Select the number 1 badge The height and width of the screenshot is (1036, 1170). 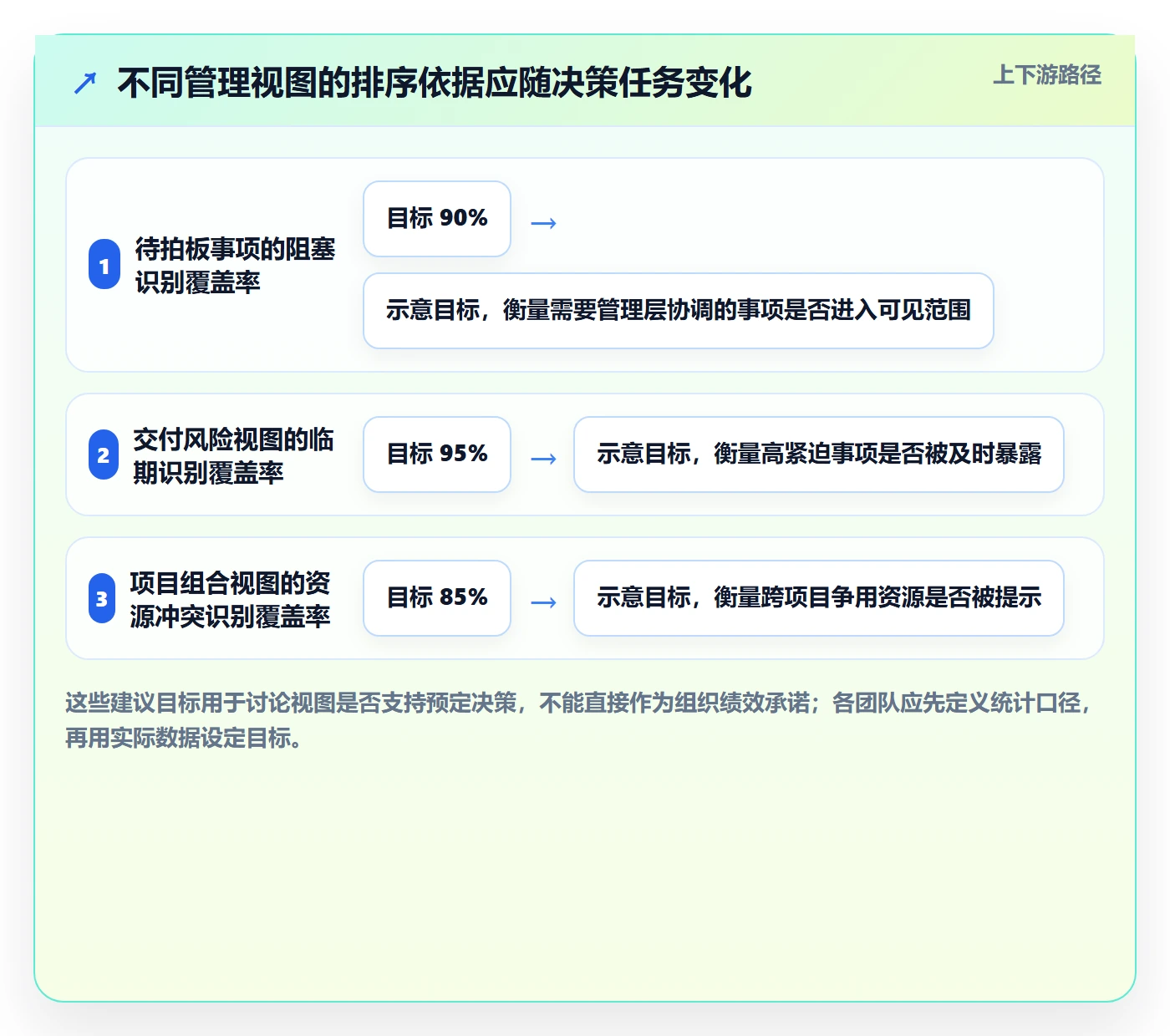coord(104,265)
